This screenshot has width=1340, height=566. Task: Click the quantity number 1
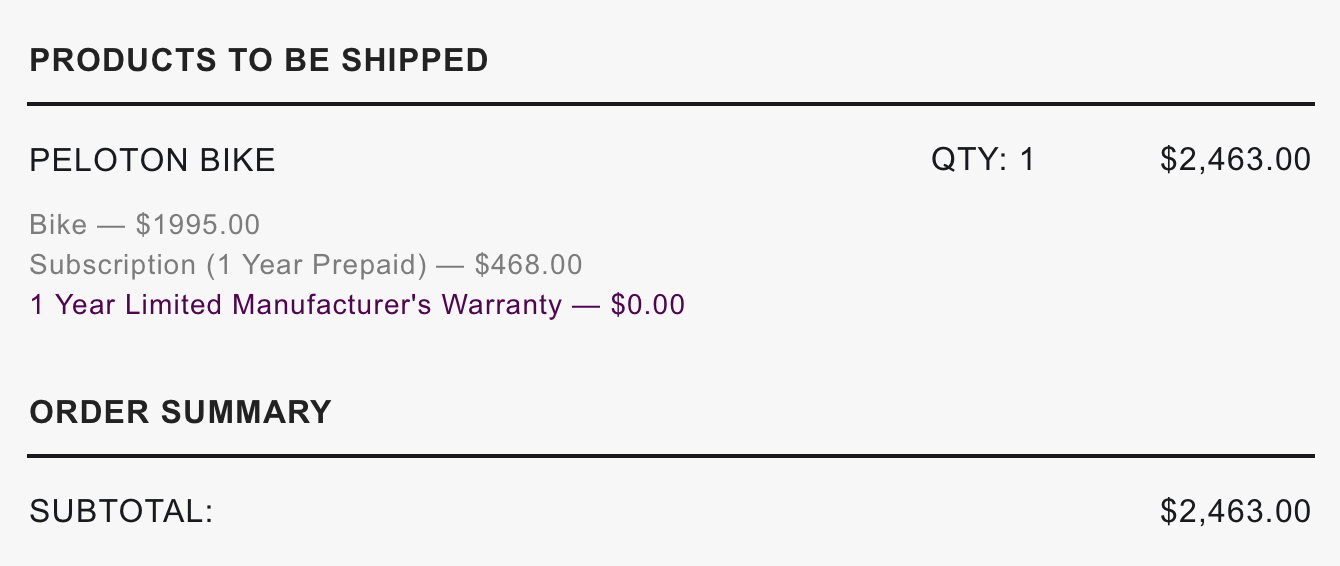[1027, 160]
